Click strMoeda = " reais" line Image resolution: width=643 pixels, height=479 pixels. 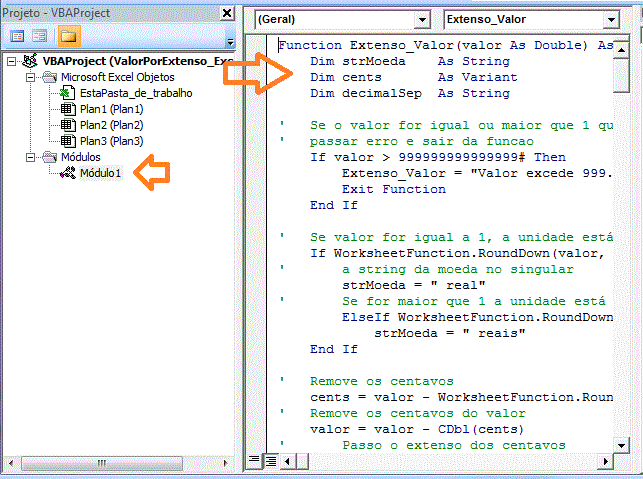449,333
